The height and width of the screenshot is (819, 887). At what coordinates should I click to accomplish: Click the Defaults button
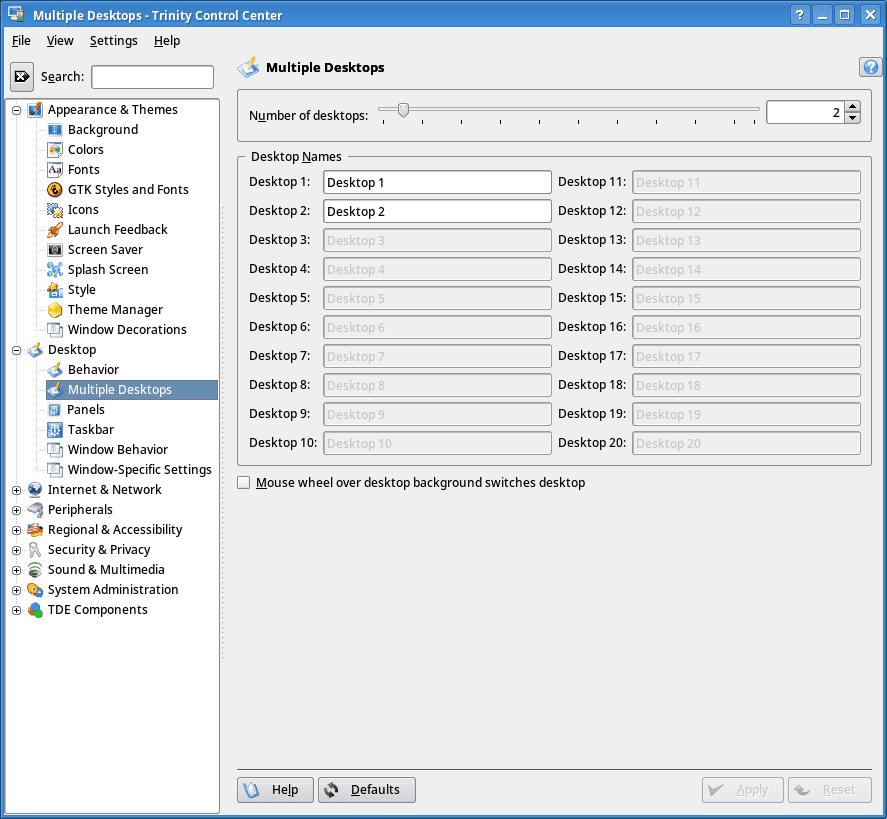(x=367, y=790)
